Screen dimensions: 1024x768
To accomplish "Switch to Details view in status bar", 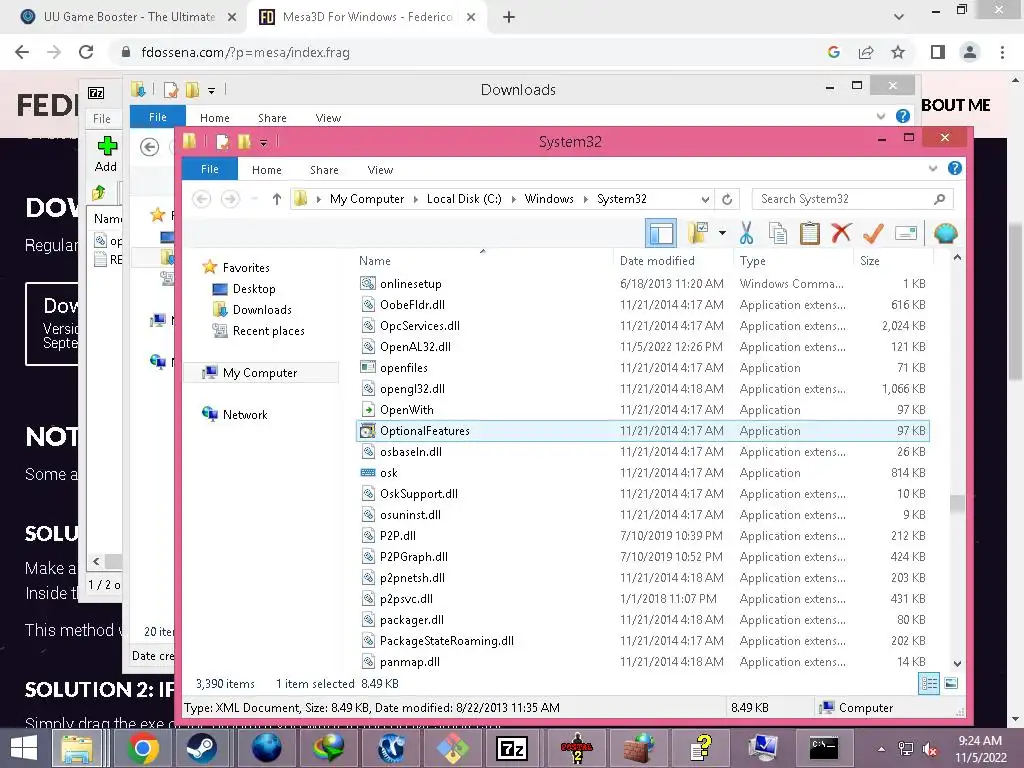I will 929,684.
